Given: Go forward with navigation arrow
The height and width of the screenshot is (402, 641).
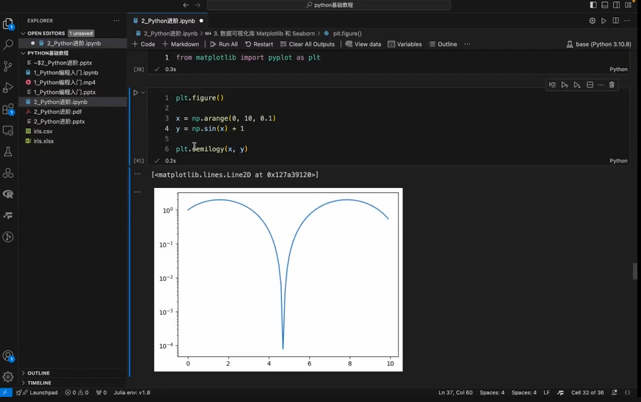Looking at the screenshot, I should (x=198, y=5).
